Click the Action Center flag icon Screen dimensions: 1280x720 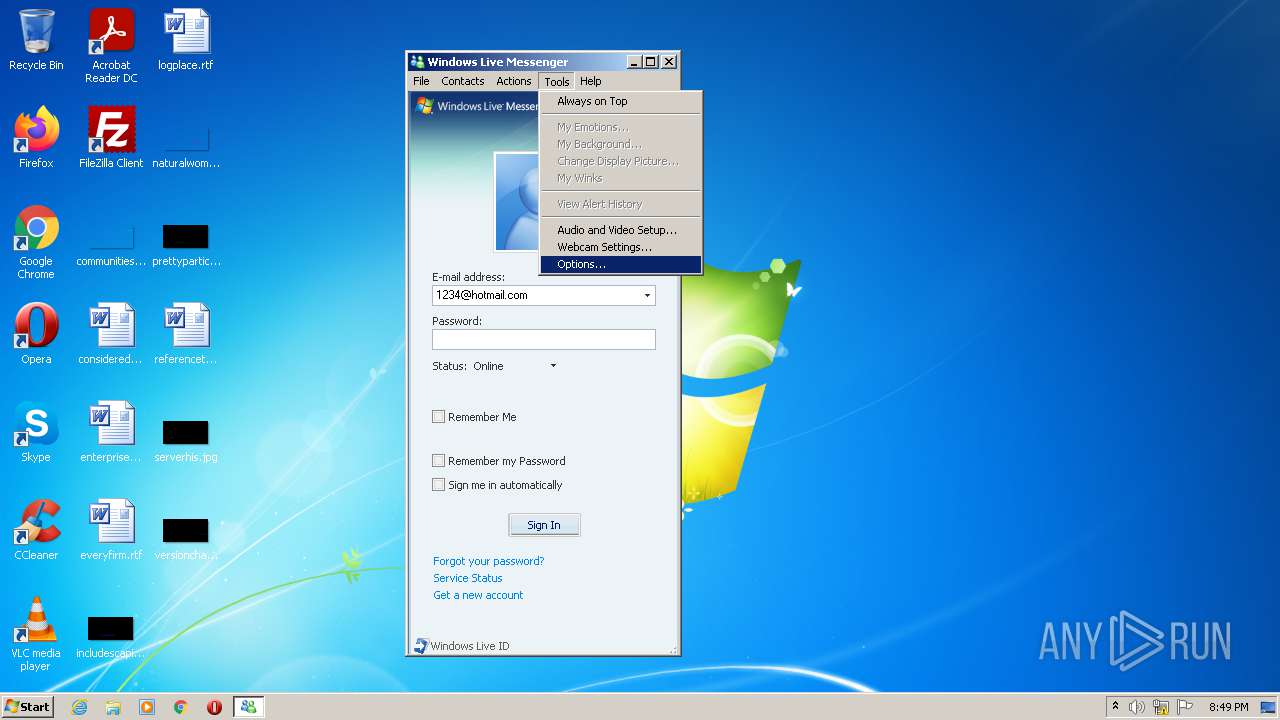pos(1185,707)
